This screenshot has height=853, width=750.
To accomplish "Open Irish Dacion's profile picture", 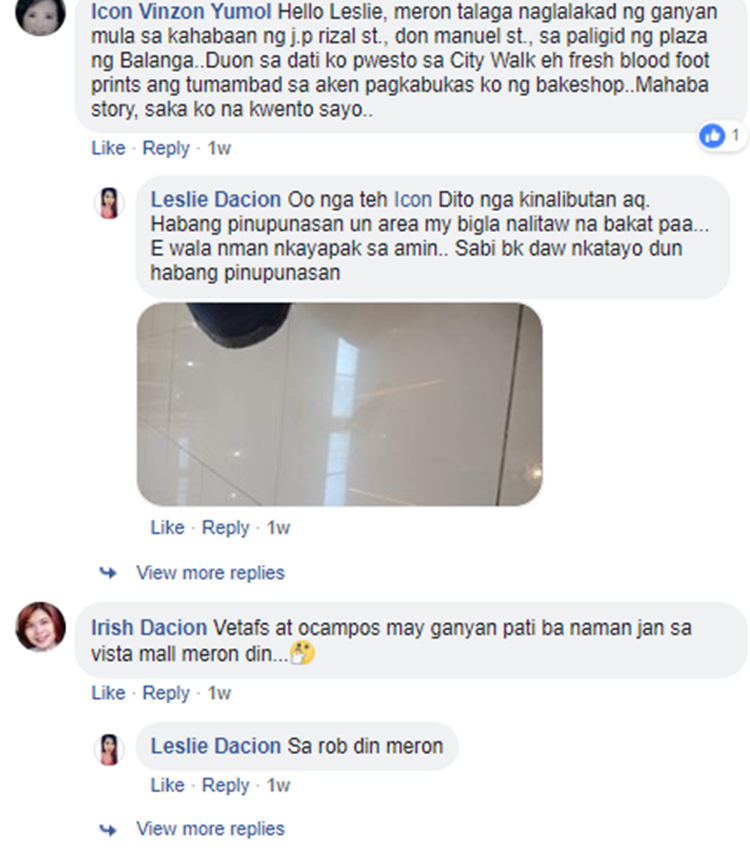I will tap(40, 627).
